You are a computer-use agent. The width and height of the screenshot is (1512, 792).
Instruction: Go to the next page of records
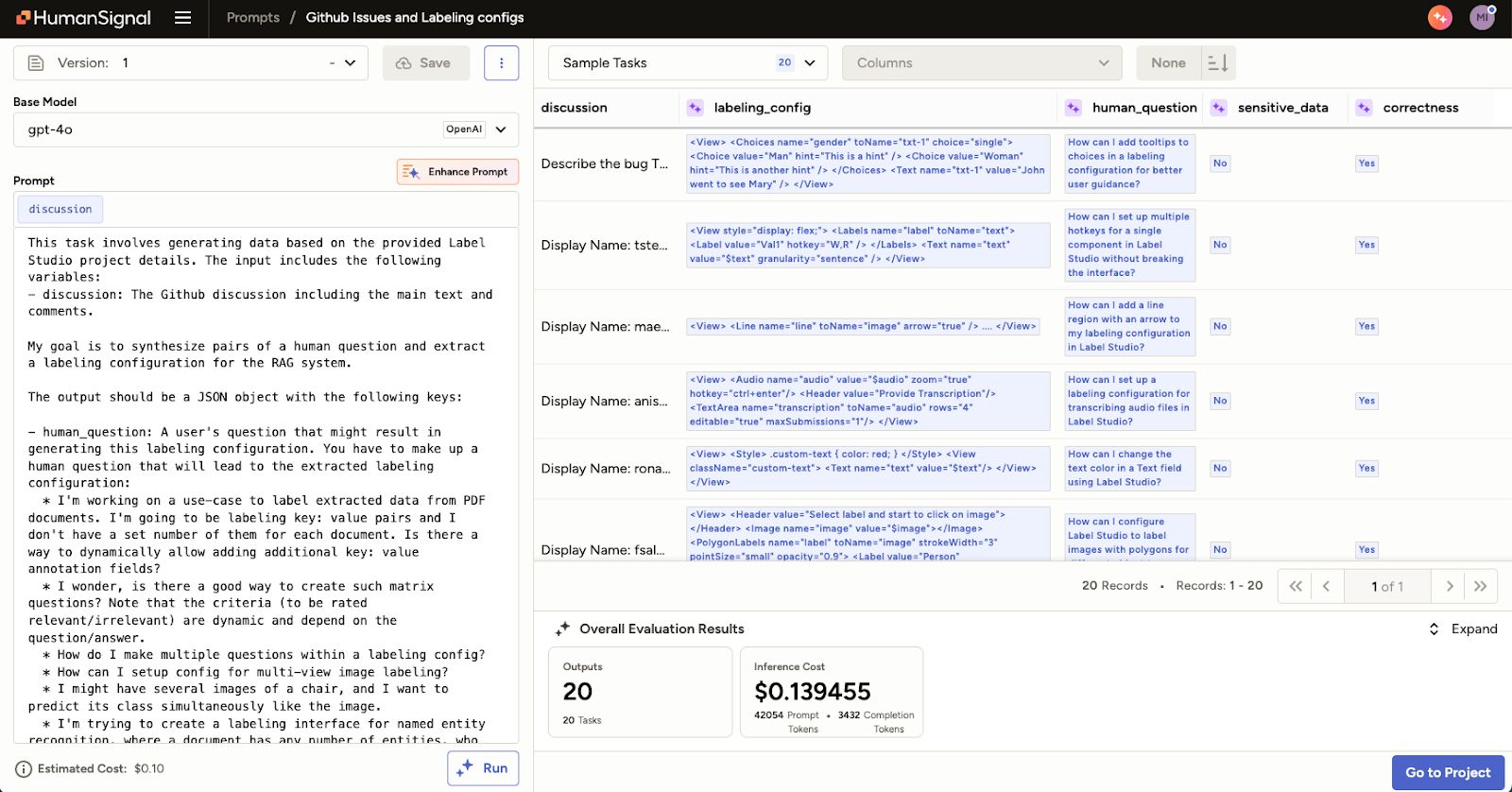click(1449, 587)
